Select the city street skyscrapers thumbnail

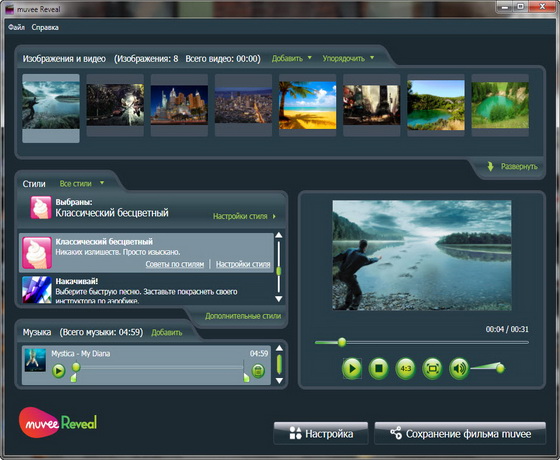372,105
